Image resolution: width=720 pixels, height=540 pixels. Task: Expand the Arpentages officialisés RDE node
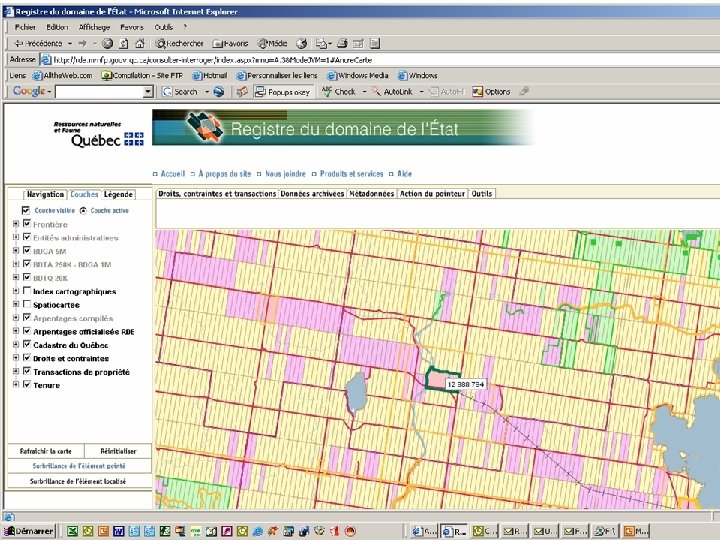(x=16, y=331)
